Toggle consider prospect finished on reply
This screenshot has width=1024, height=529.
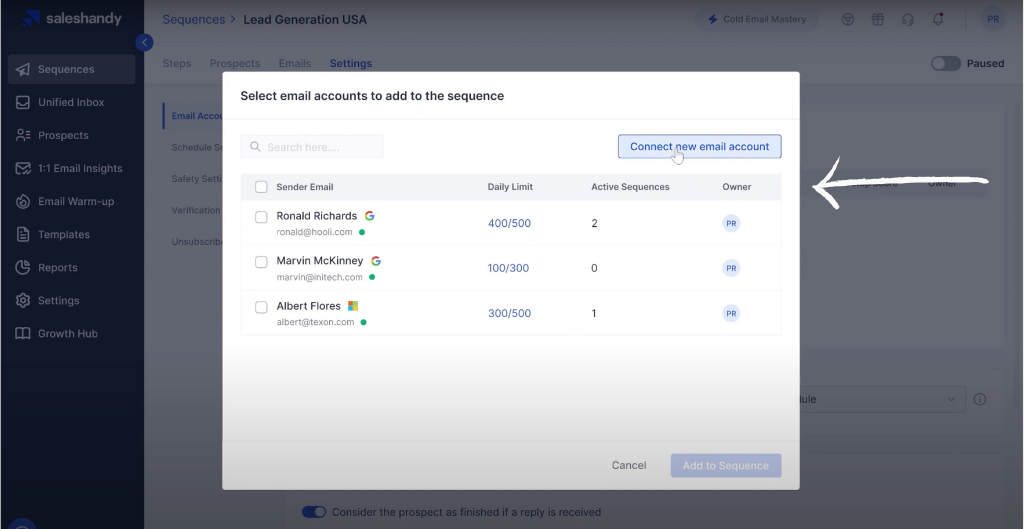pos(313,512)
